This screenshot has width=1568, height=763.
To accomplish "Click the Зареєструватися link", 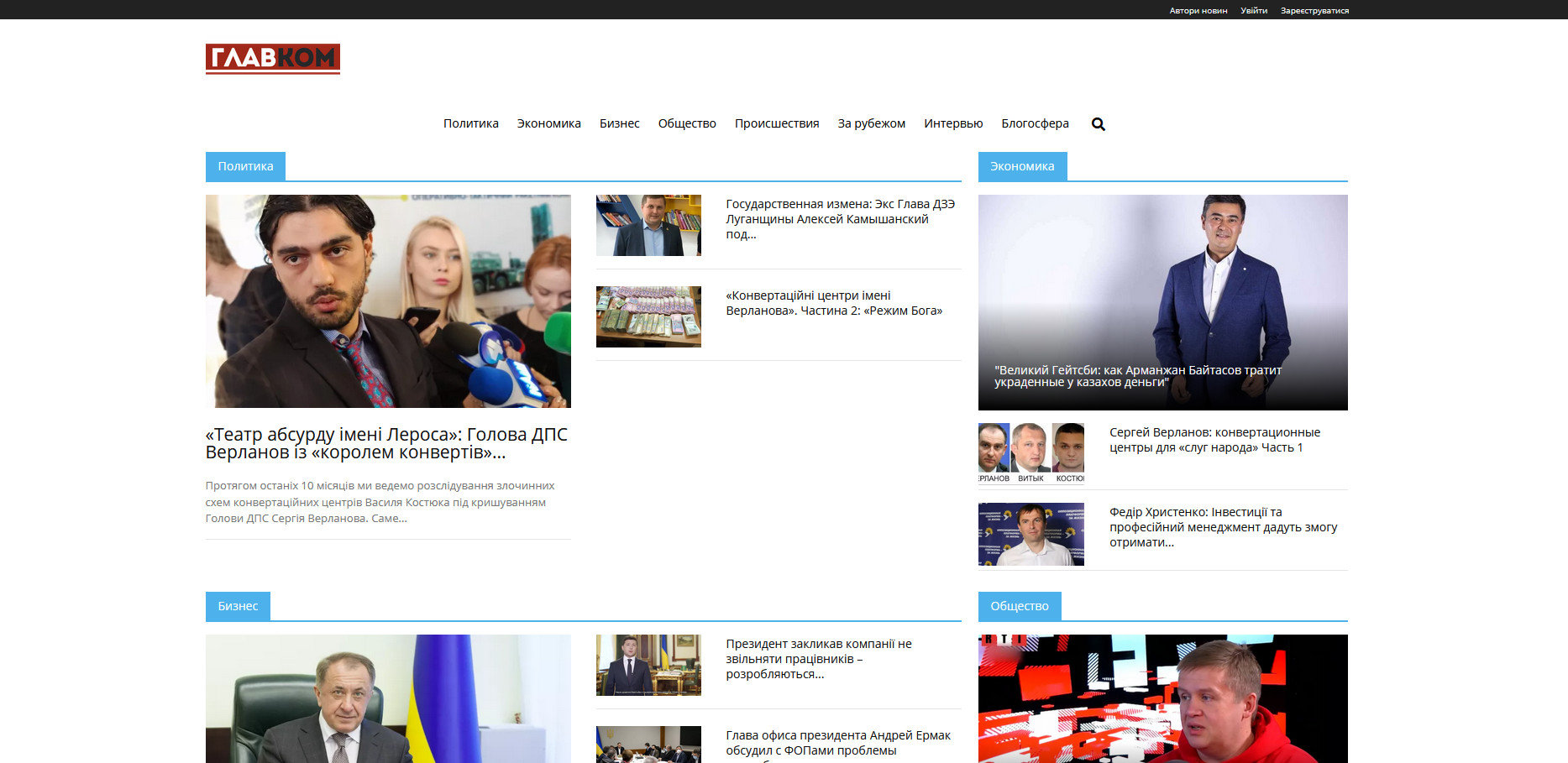I will tap(1314, 11).
